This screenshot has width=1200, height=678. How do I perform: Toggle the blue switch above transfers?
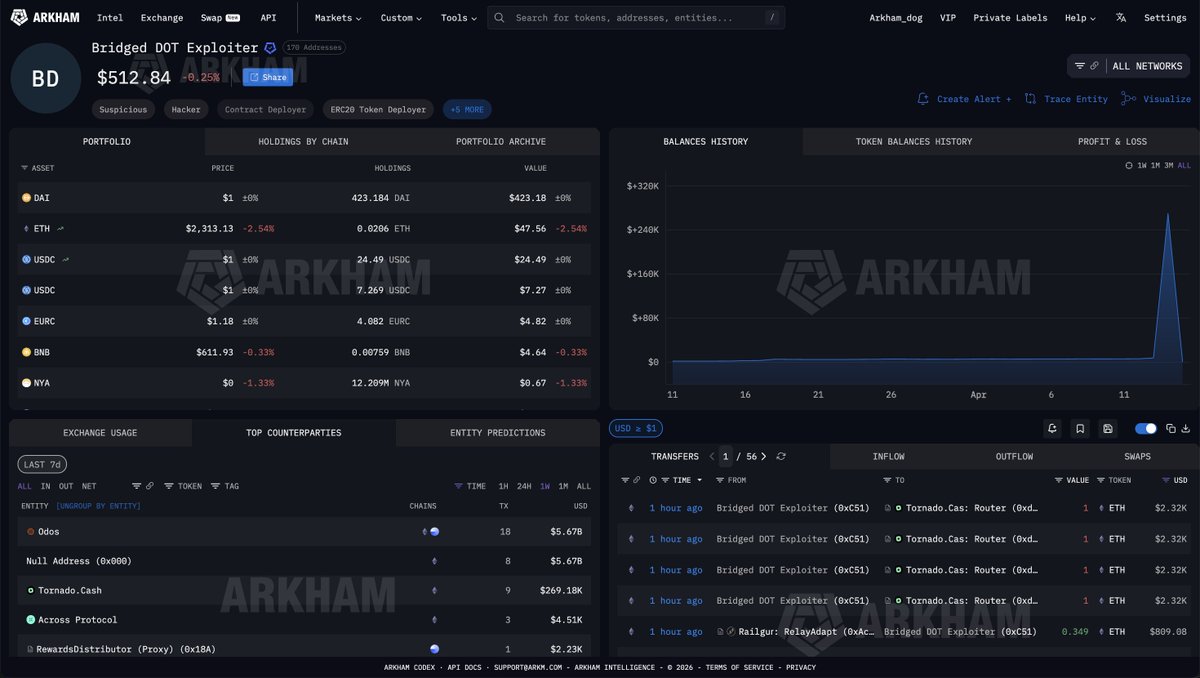click(x=1146, y=428)
